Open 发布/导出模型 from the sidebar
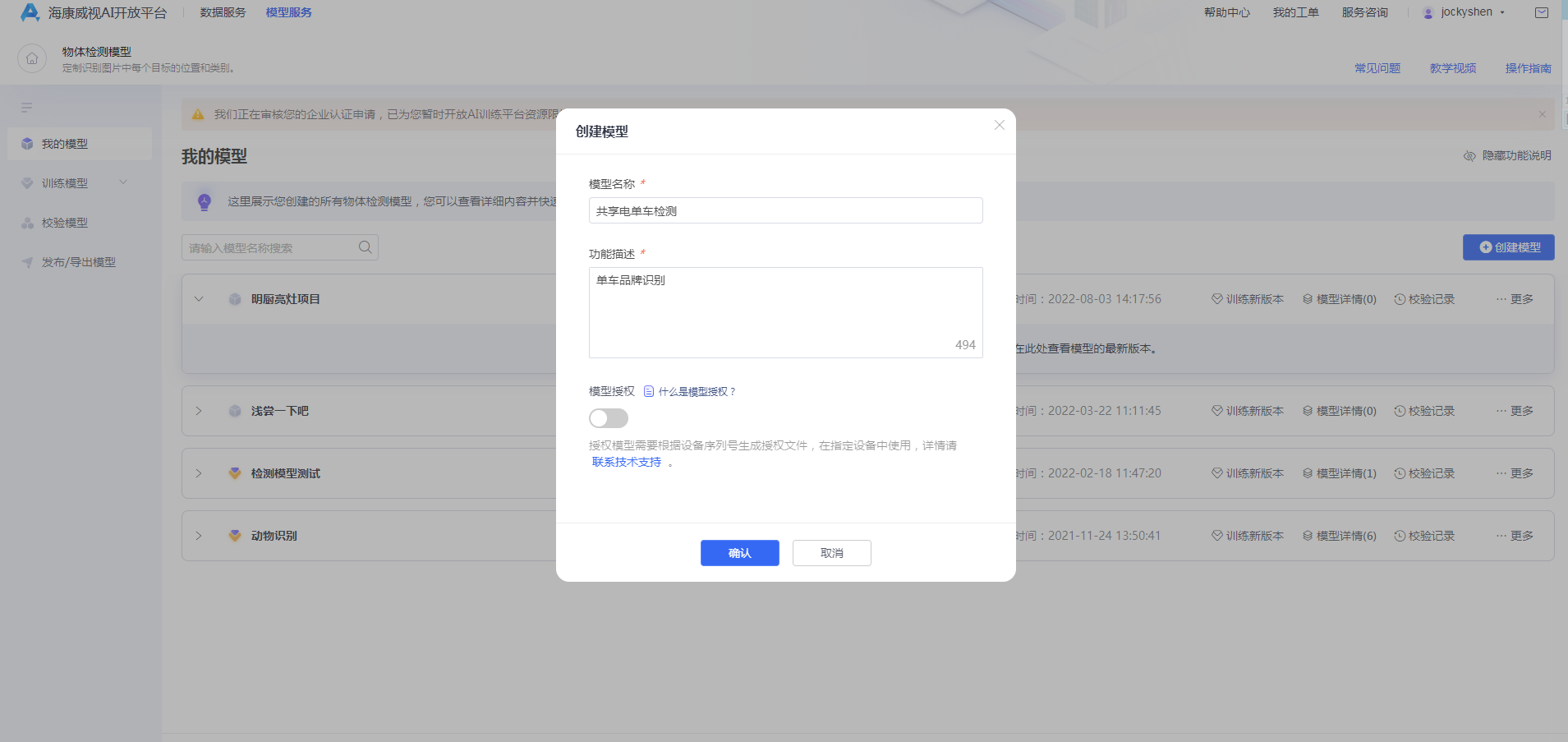Viewport: 1568px width, 742px height. 77,261
